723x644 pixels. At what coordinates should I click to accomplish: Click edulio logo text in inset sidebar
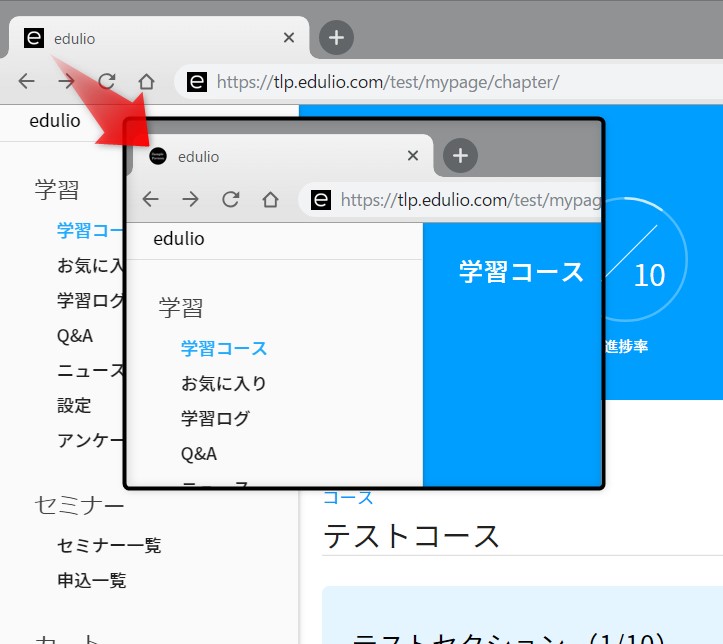(179, 239)
